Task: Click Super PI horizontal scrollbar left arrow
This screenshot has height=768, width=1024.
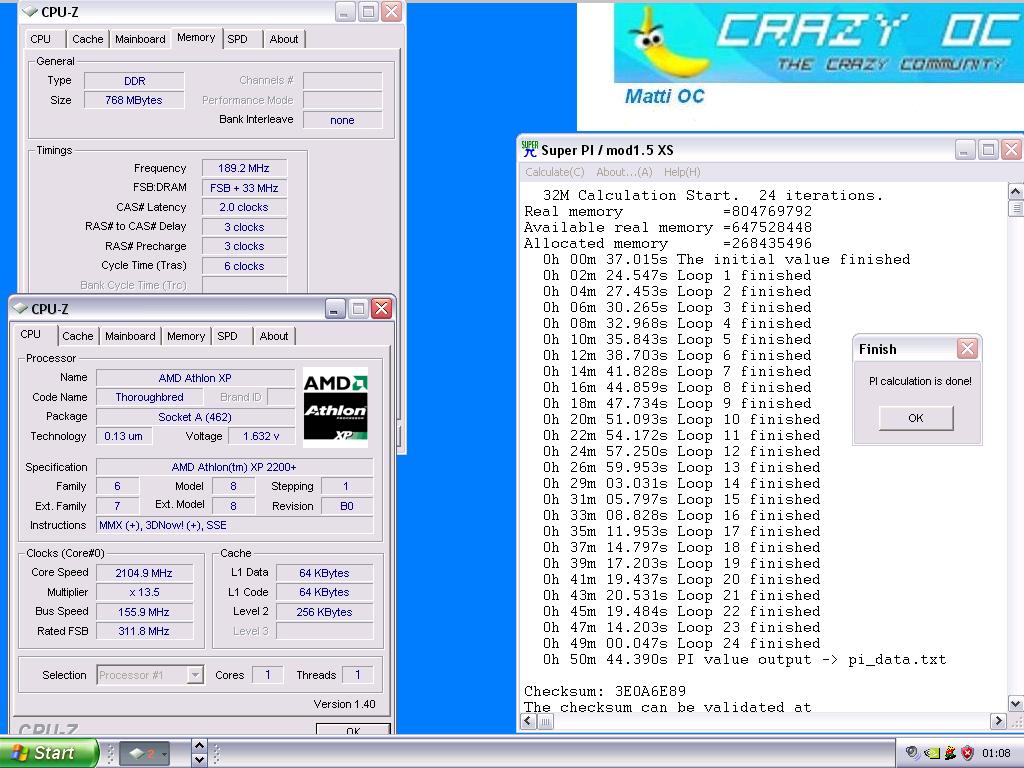Action: click(x=528, y=721)
